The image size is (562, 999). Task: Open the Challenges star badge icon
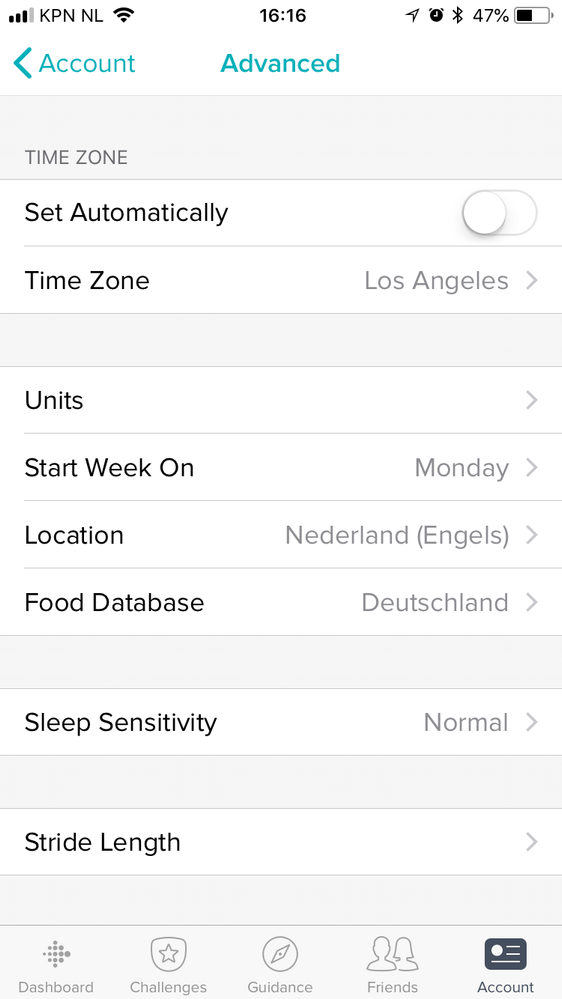click(168, 954)
